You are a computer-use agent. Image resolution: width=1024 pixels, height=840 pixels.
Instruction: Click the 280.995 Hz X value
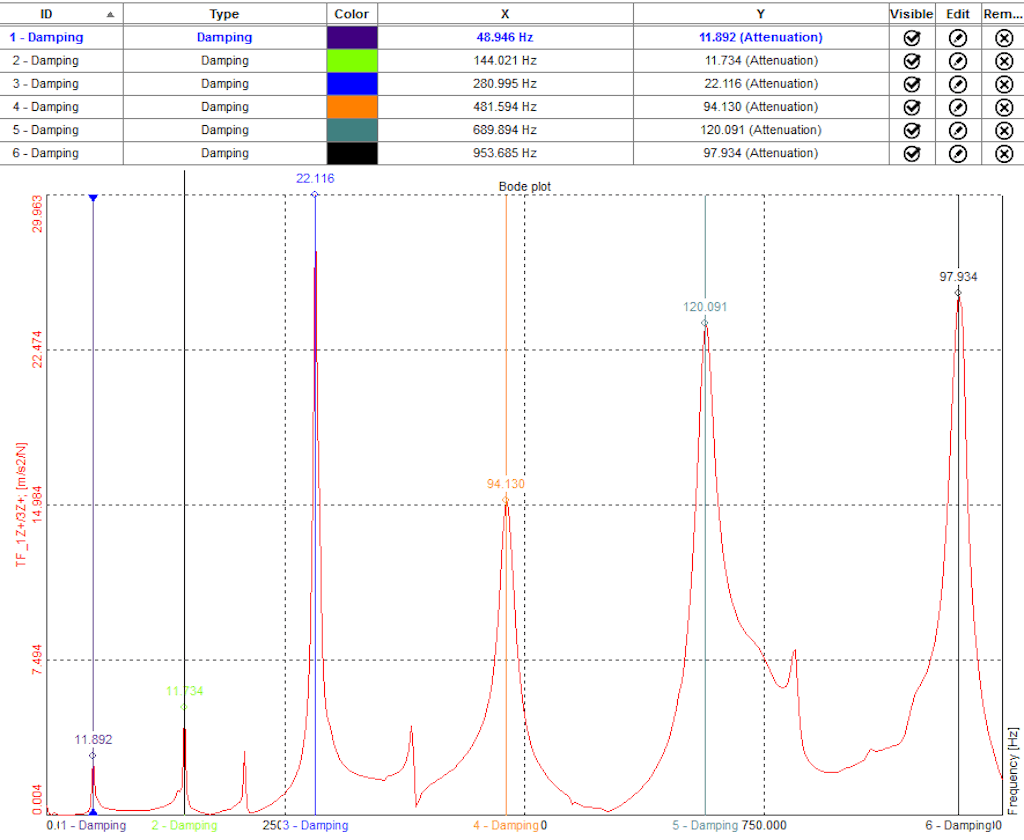point(505,84)
